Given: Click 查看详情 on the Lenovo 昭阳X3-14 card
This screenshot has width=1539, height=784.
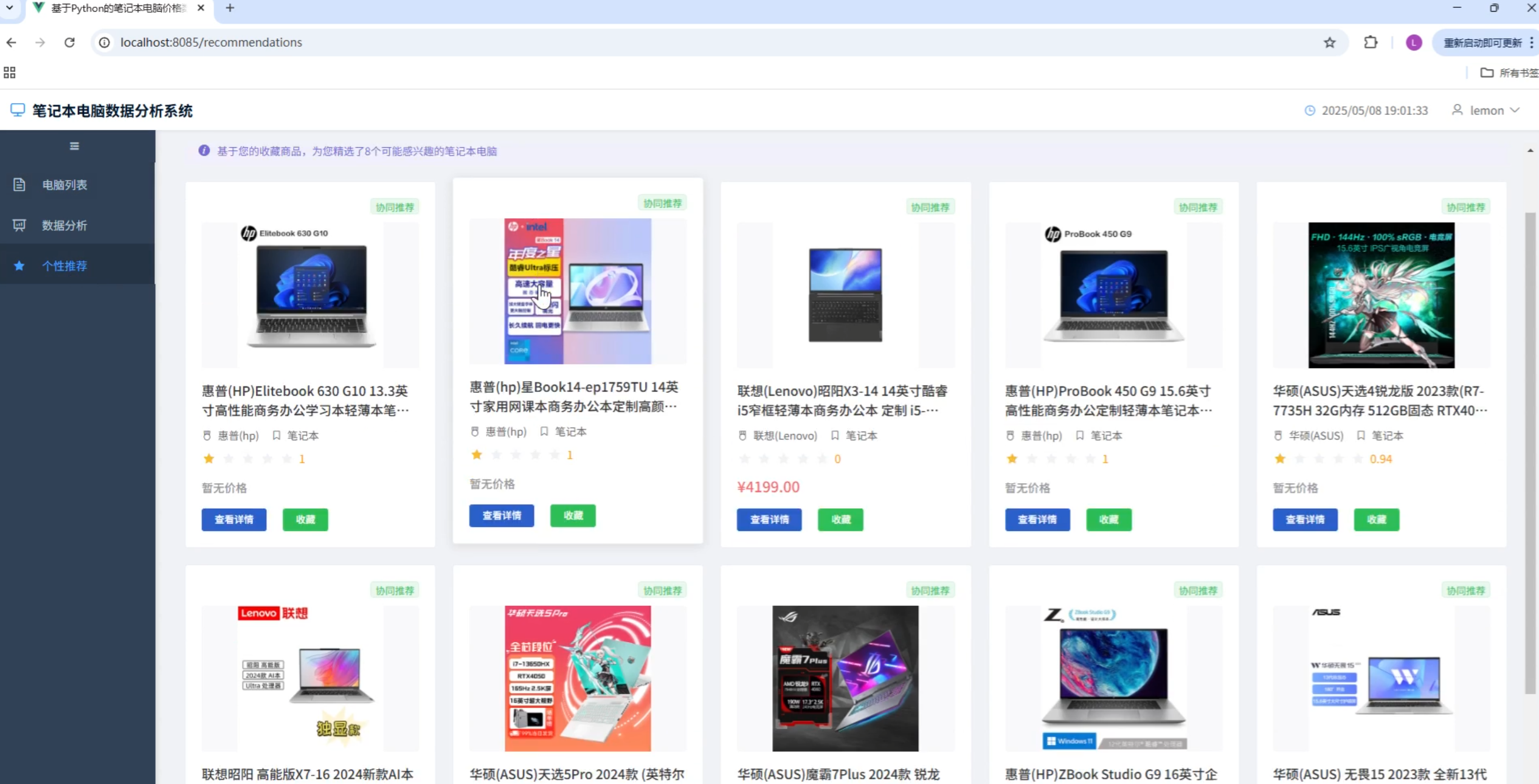Looking at the screenshot, I should coord(769,520).
